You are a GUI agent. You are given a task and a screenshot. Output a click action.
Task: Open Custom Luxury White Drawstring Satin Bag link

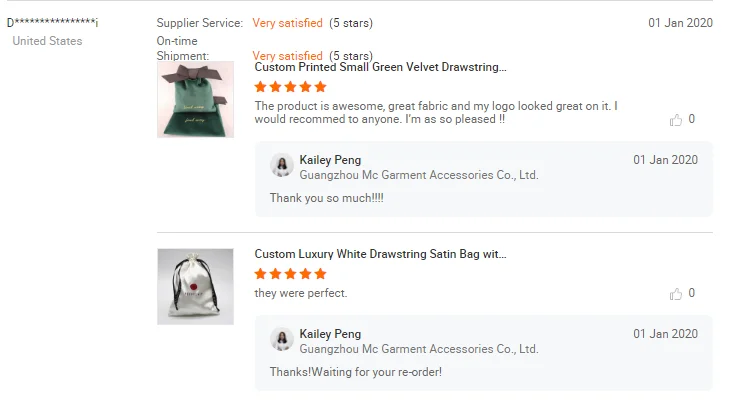click(x=380, y=255)
